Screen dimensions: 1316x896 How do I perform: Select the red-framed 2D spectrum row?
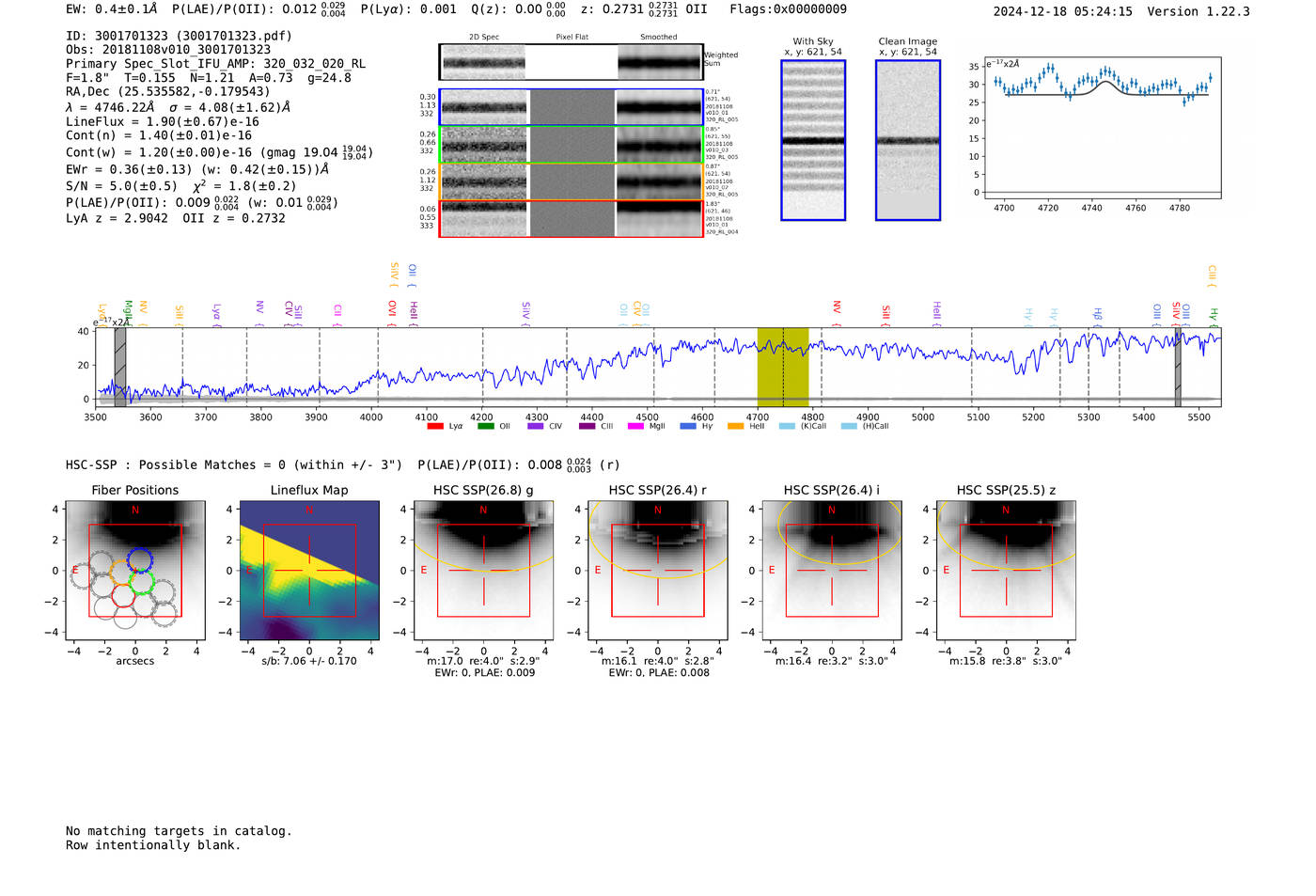tap(572, 218)
